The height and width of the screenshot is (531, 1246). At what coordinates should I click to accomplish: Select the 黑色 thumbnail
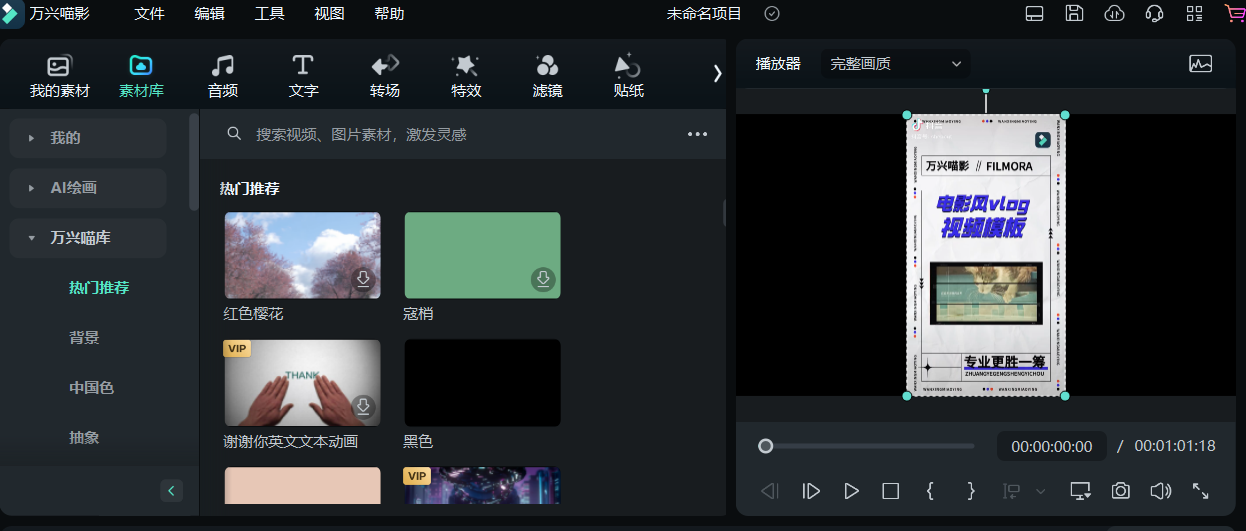[x=482, y=383]
